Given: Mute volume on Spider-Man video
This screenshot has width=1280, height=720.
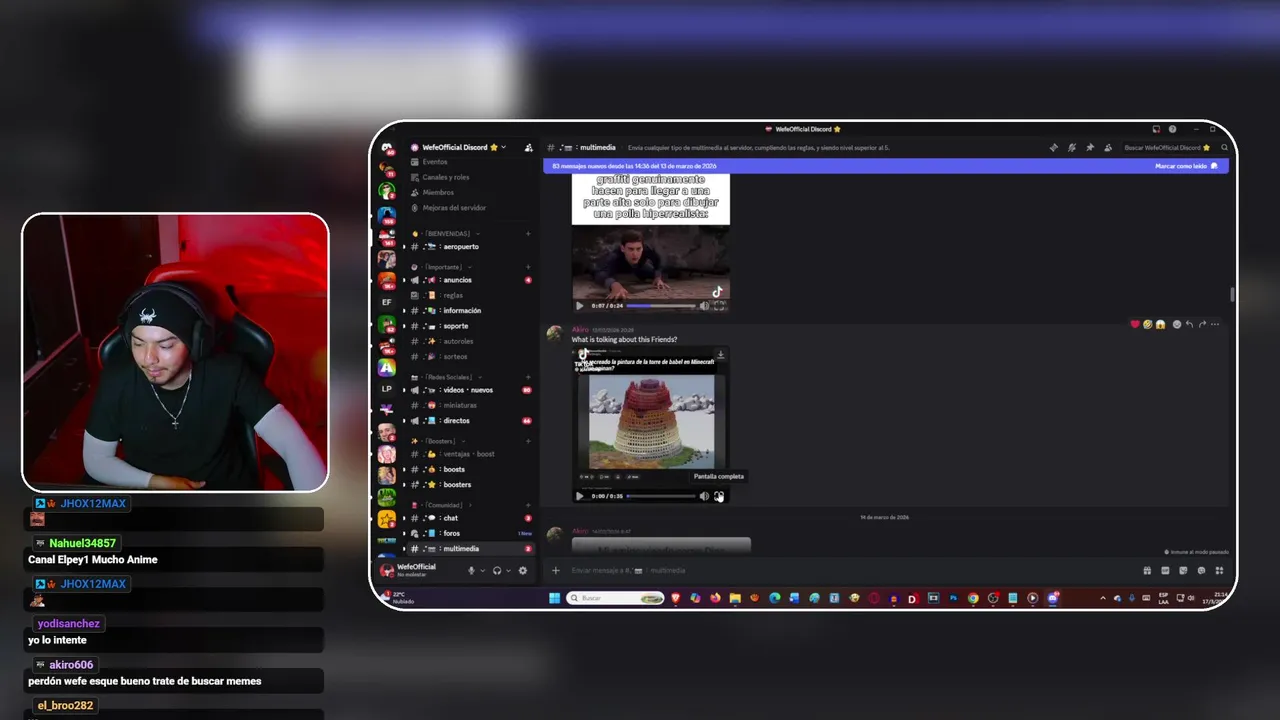Looking at the screenshot, I should (704, 306).
